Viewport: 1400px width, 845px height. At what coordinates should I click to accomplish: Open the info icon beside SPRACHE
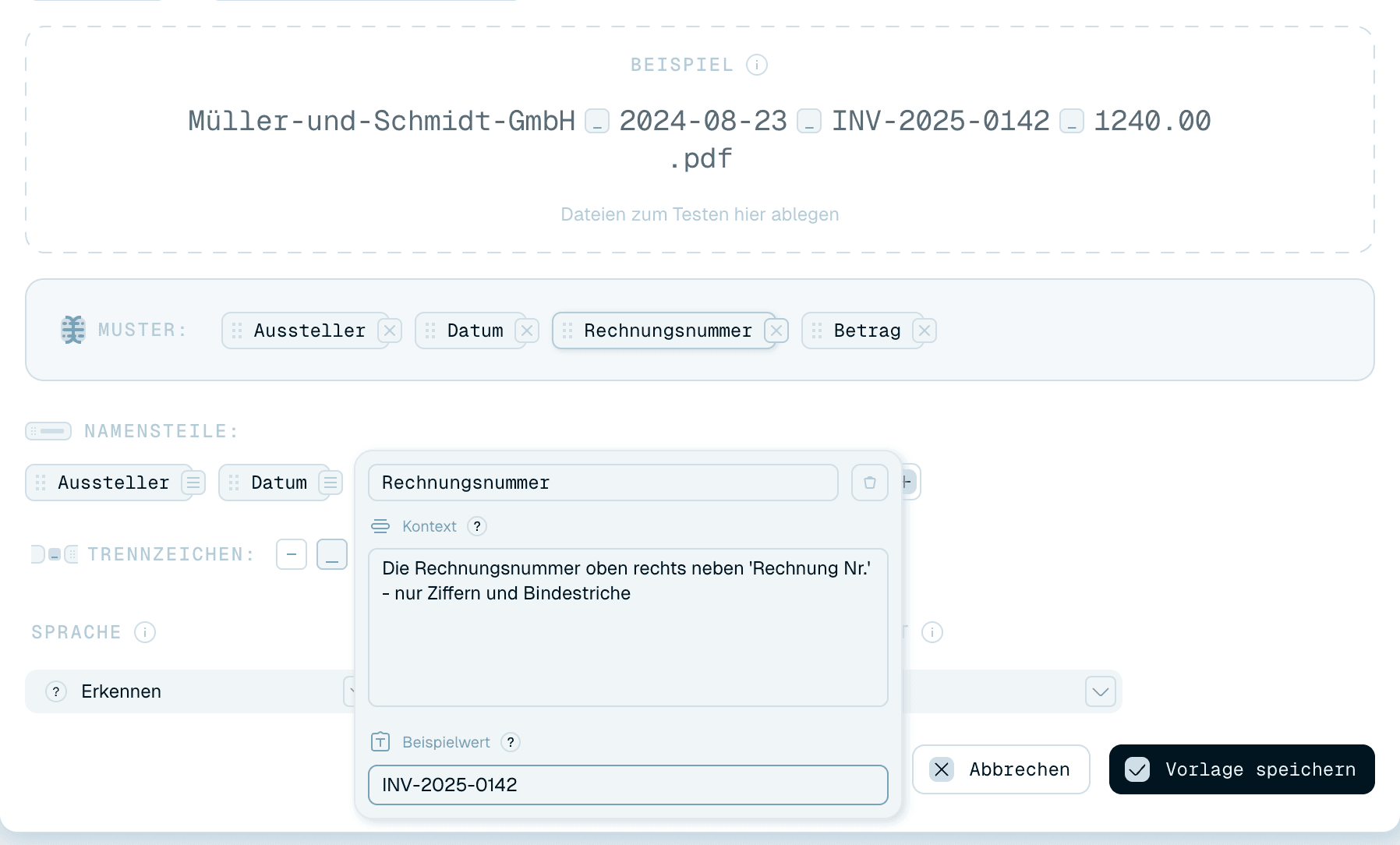coord(145,632)
